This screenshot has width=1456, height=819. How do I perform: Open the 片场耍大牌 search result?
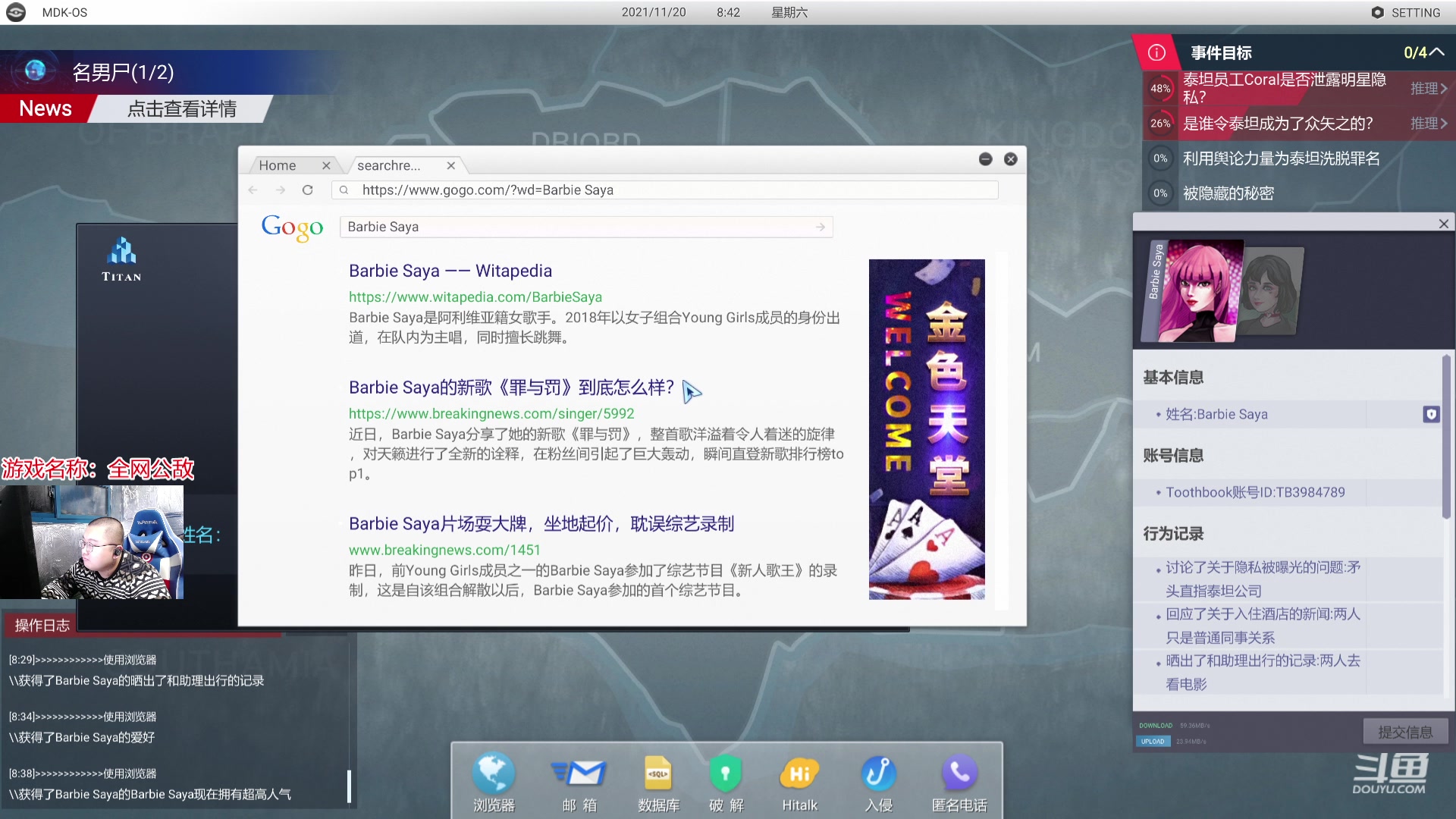[541, 524]
